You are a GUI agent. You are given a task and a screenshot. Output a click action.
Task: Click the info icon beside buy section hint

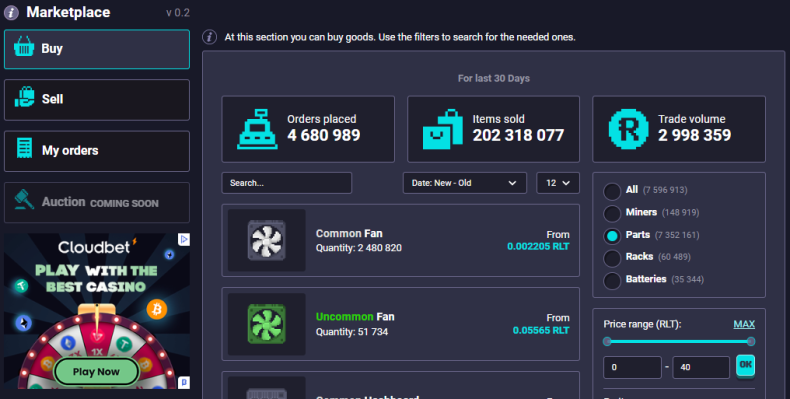[210, 37]
